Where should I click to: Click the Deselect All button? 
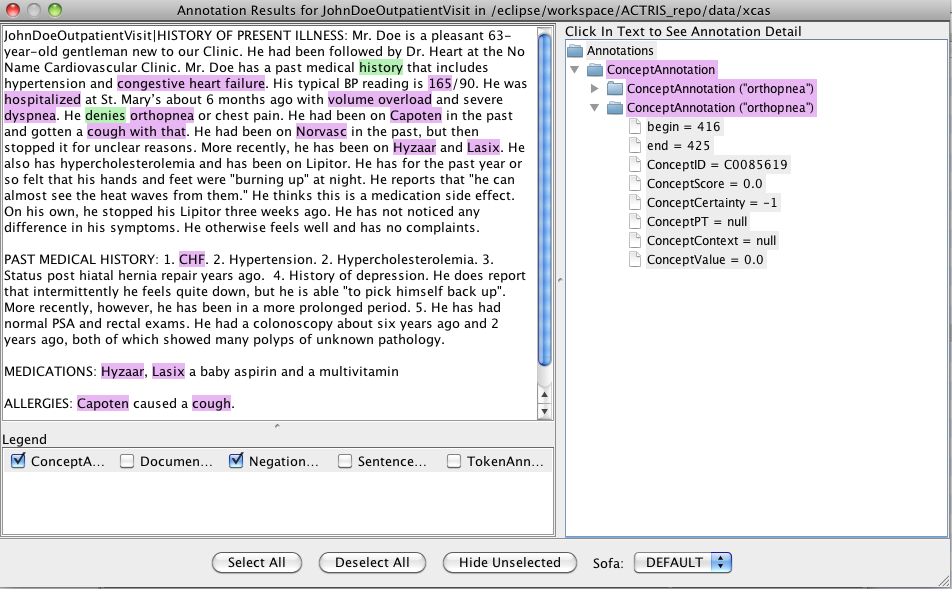(x=372, y=562)
